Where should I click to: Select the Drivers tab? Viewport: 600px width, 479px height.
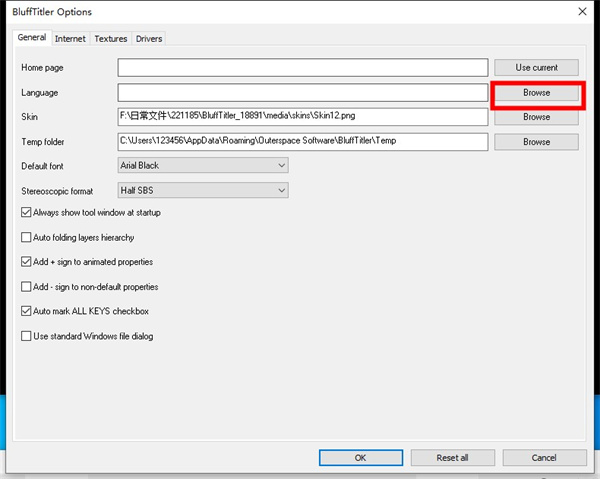click(149, 39)
